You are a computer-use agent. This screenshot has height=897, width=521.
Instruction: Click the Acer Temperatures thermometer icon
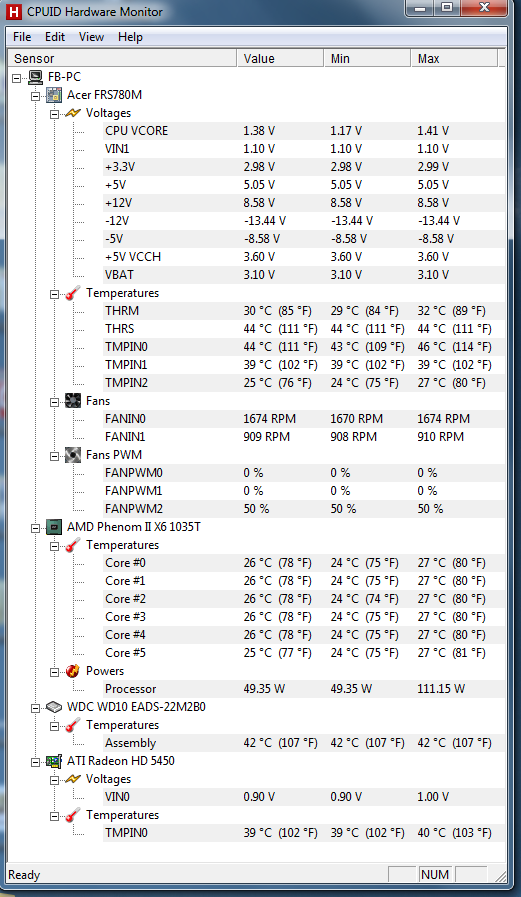tap(73, 293)
